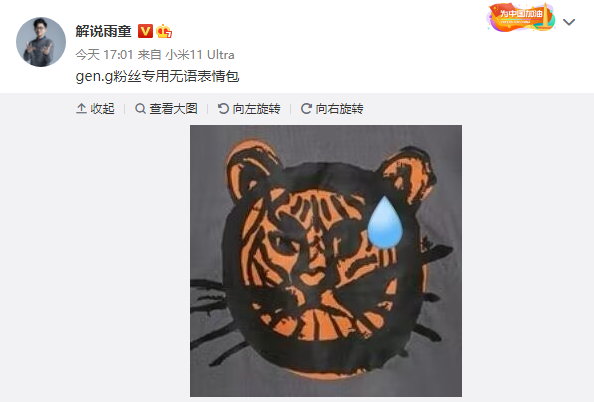Image resolution: width=594 pixels, height=402 pixels.
Task: Select 查看大图 to view full image
Action: [x=174, y=109]
